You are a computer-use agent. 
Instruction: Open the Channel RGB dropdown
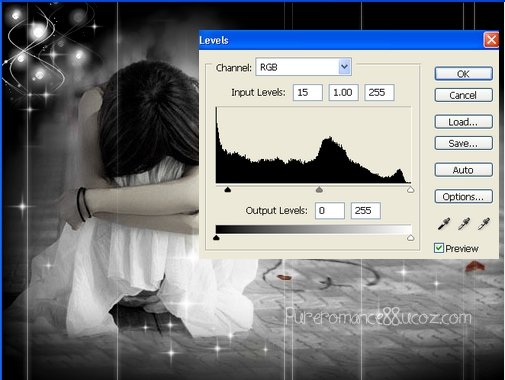pos(303,67)
